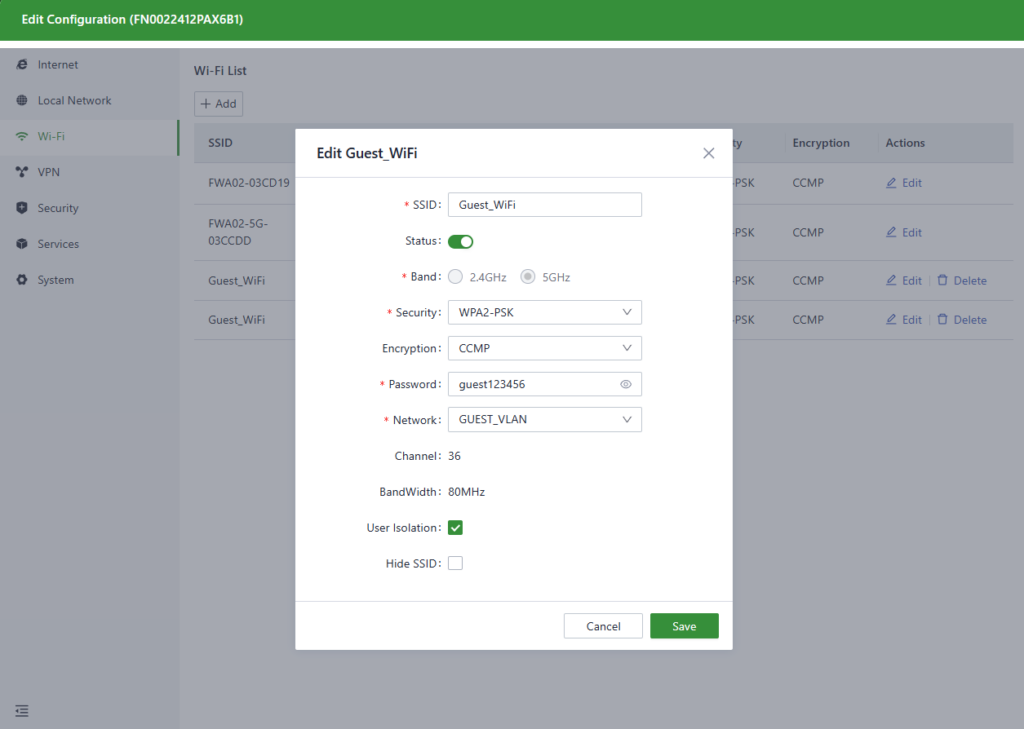Image resolution: width=1024 pixels, height=729 pixels.
Task: Click the Services cube icon
Action: 22,244
